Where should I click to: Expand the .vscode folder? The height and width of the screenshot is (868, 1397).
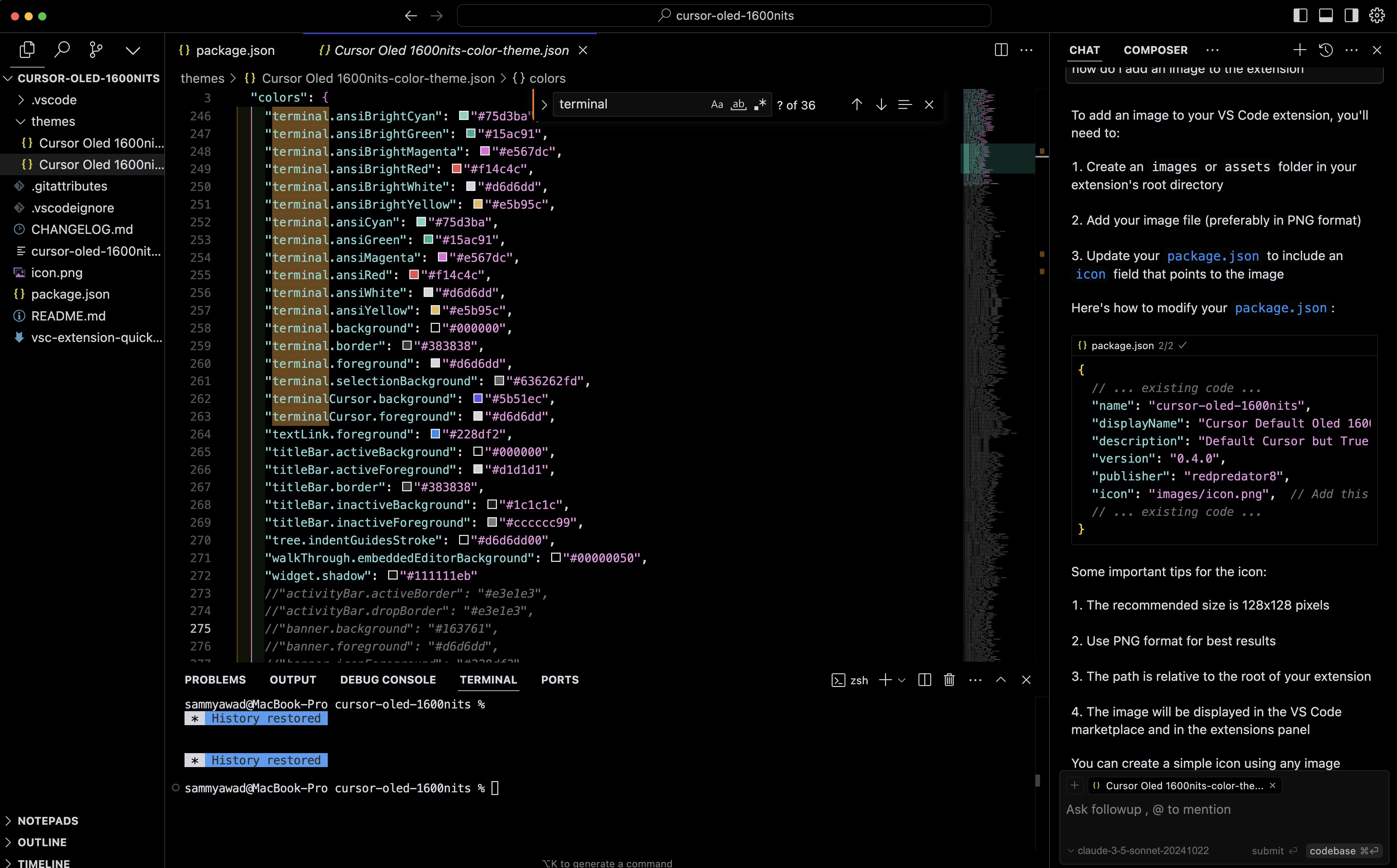point(54,100)
